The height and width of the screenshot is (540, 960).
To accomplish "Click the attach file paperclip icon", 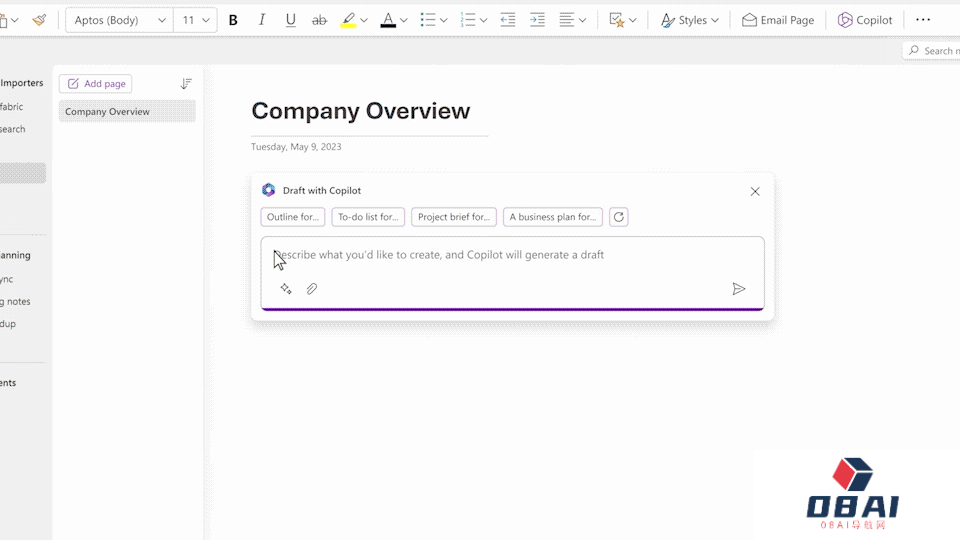I will point(312,289).
